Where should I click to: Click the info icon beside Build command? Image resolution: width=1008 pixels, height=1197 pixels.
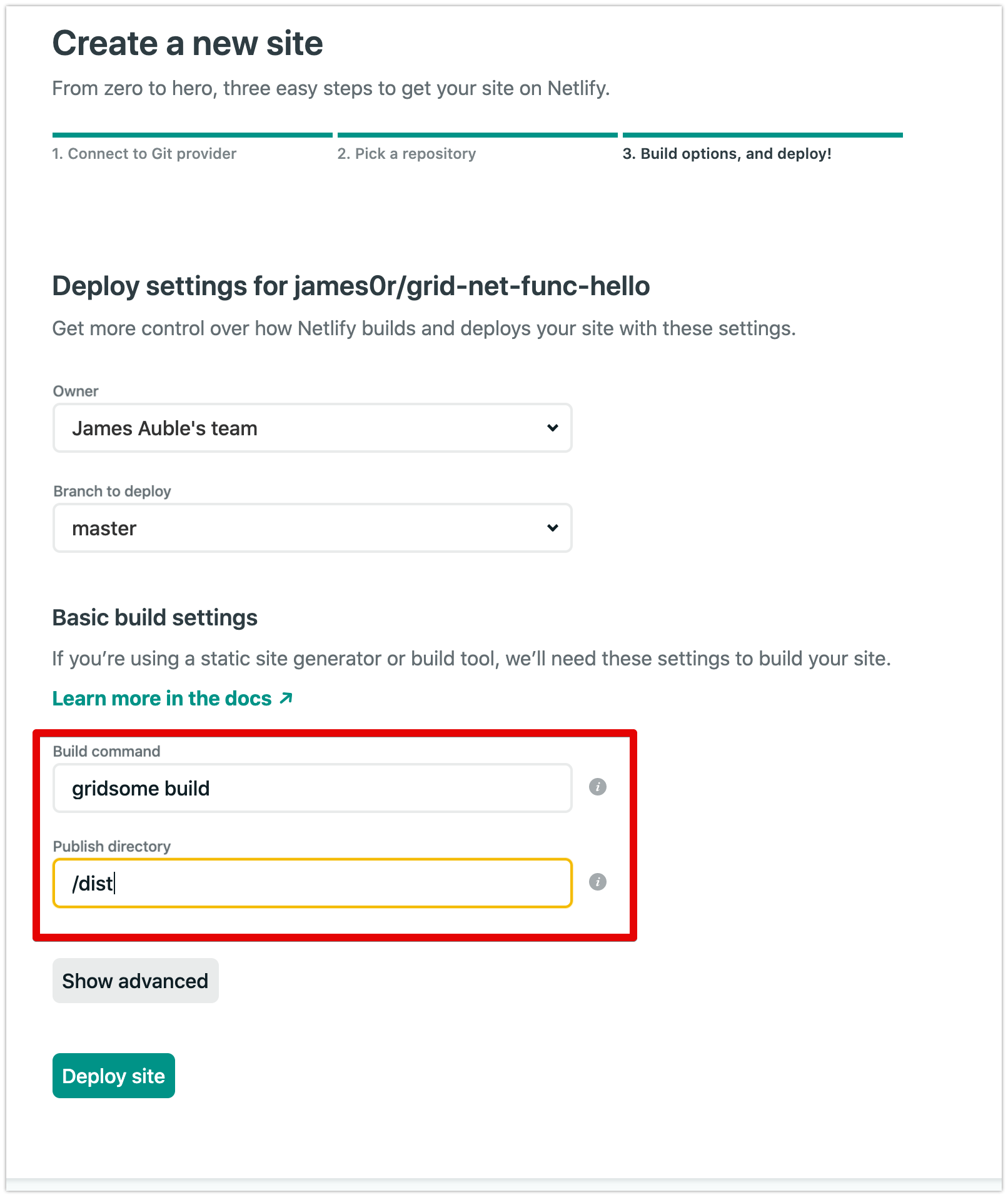click(598, 787)
